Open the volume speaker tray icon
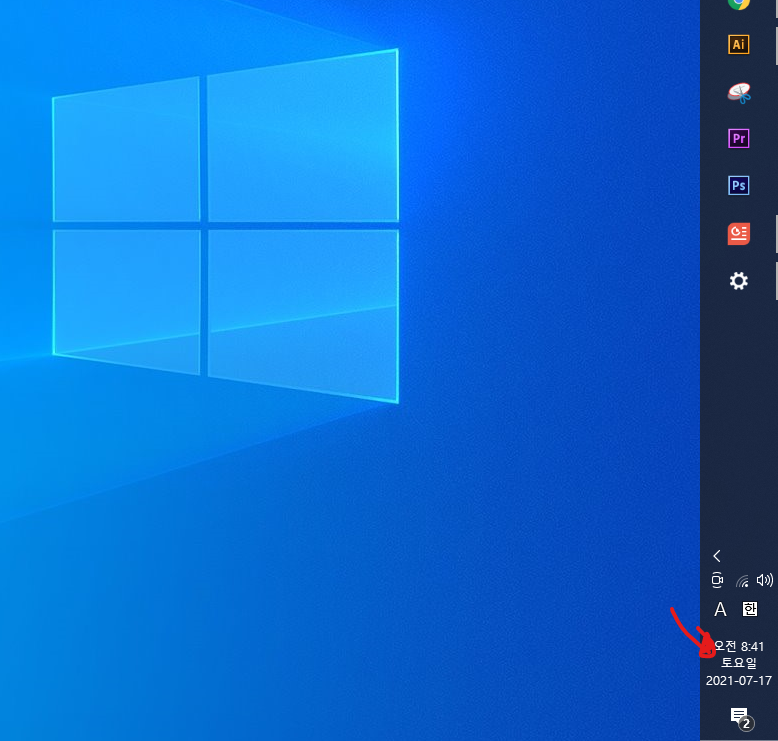The width and height of the screenshot is (778, 741). click(765, 580)
